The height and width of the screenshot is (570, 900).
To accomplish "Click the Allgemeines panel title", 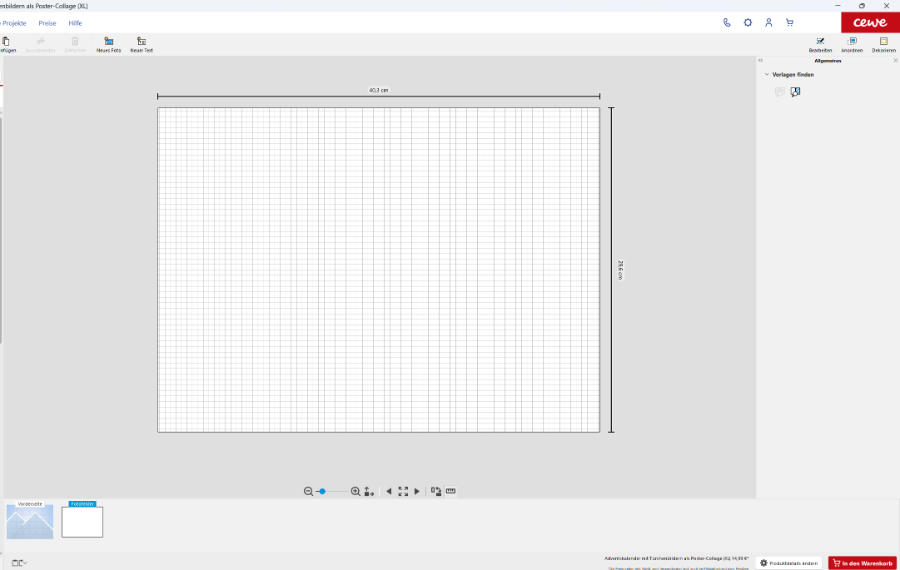I will 828,60.
